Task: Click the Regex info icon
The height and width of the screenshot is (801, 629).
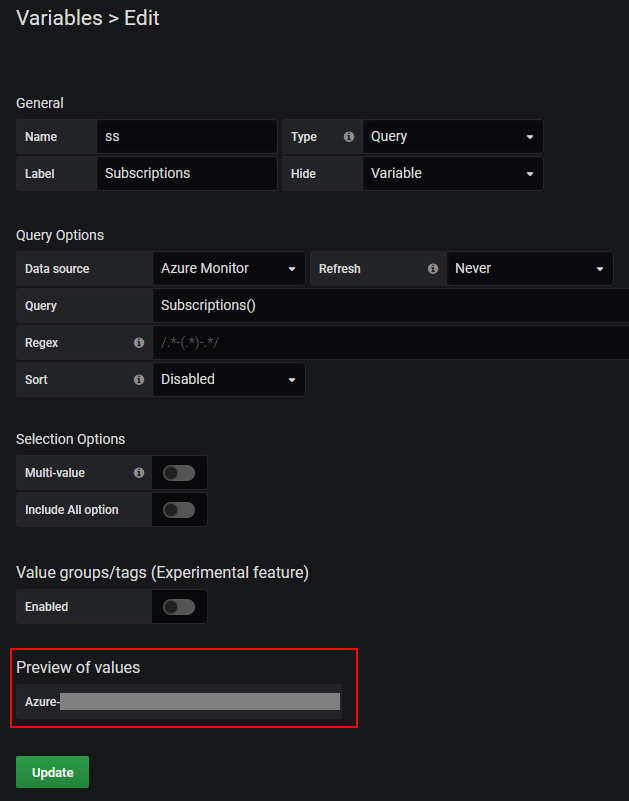Action: coord(138,343)
